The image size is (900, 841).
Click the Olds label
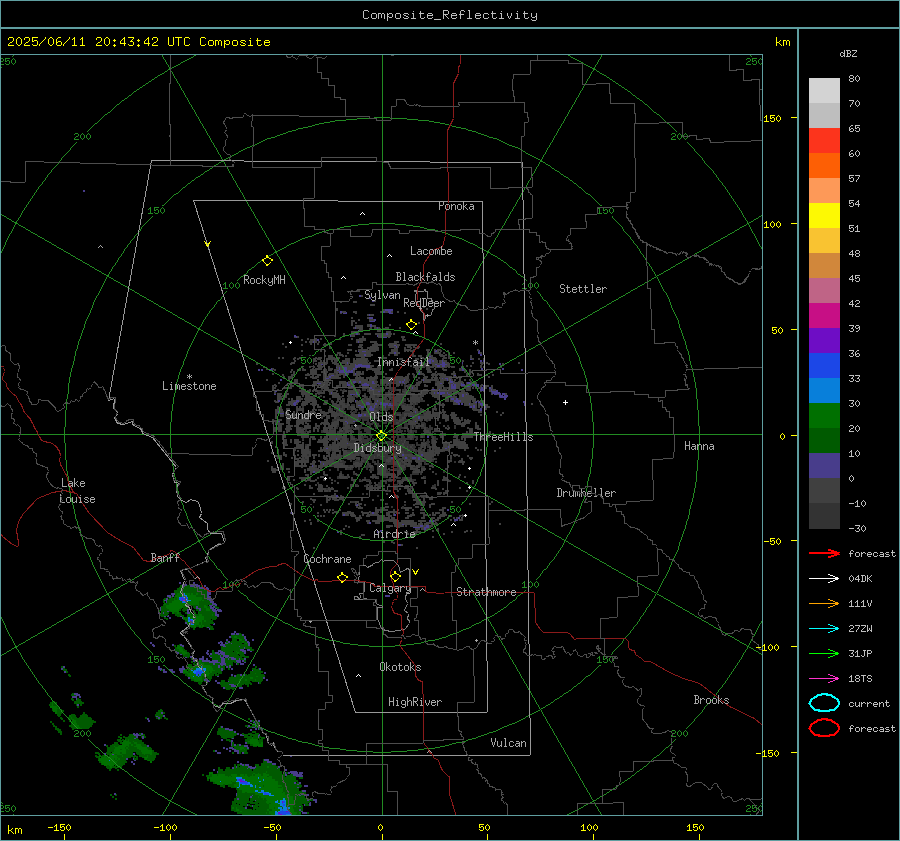pyautogui.click(x=381, y=417)
